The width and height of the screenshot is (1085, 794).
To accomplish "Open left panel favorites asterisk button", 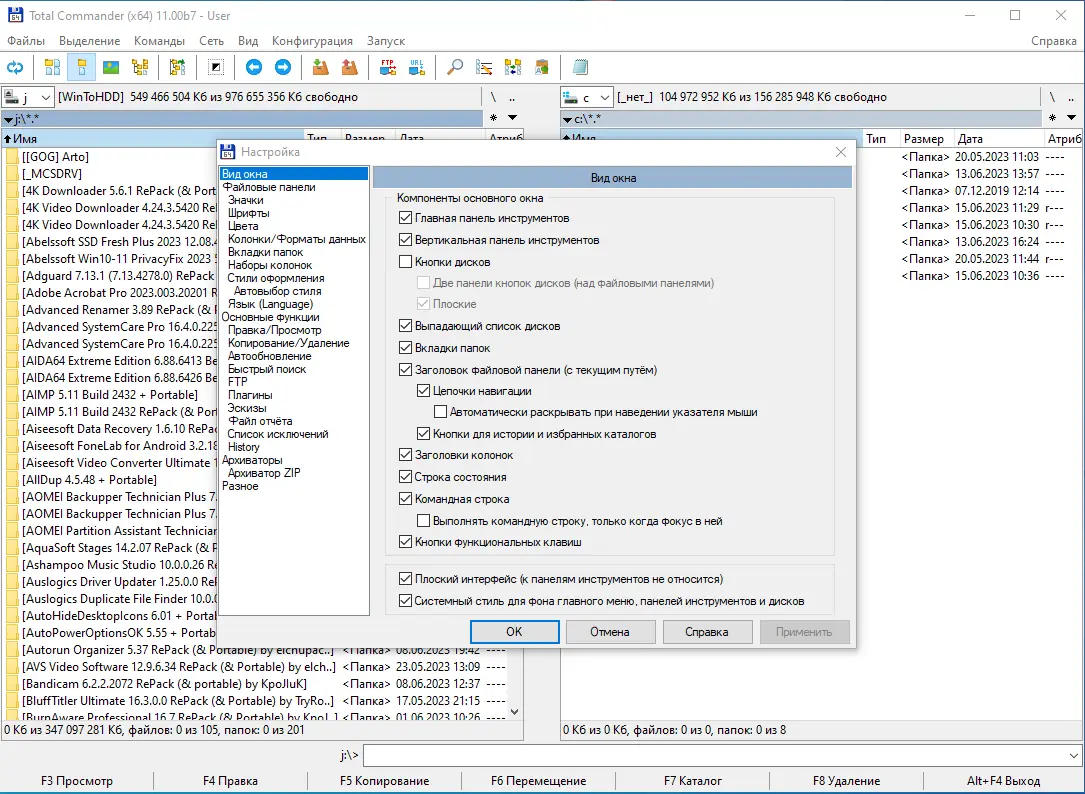I will pos(493,118).
